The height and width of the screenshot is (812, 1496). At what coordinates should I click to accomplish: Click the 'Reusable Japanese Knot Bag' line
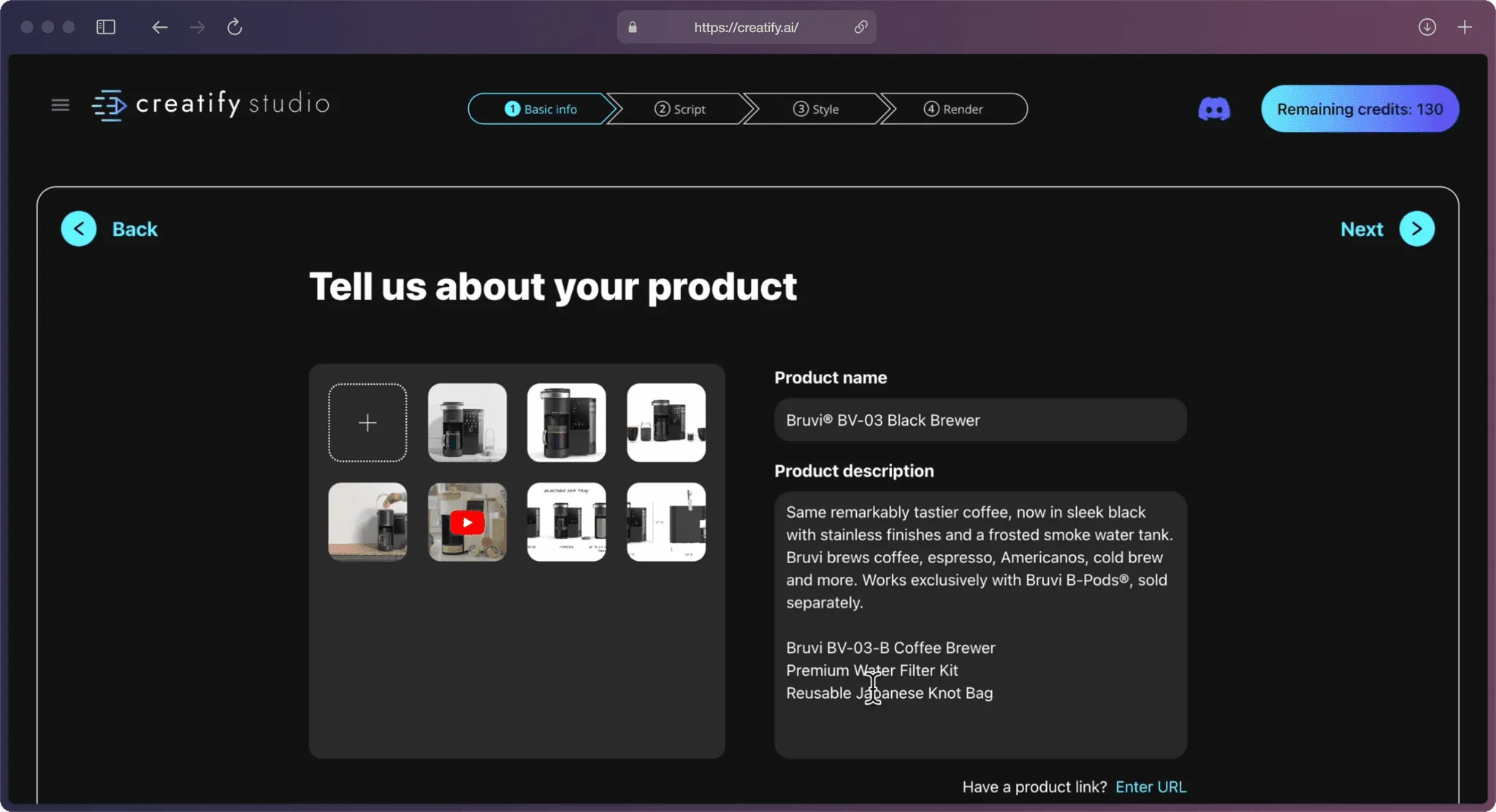(889, 693)
